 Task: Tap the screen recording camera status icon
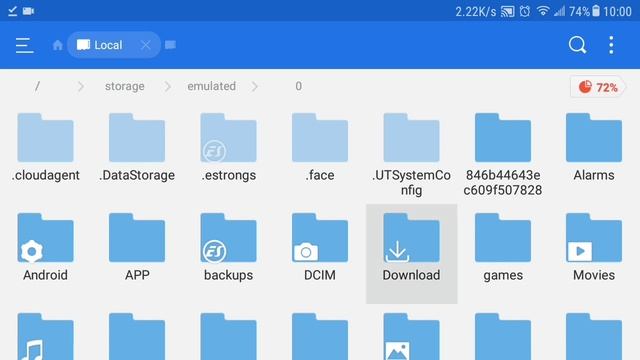(28, 11)
